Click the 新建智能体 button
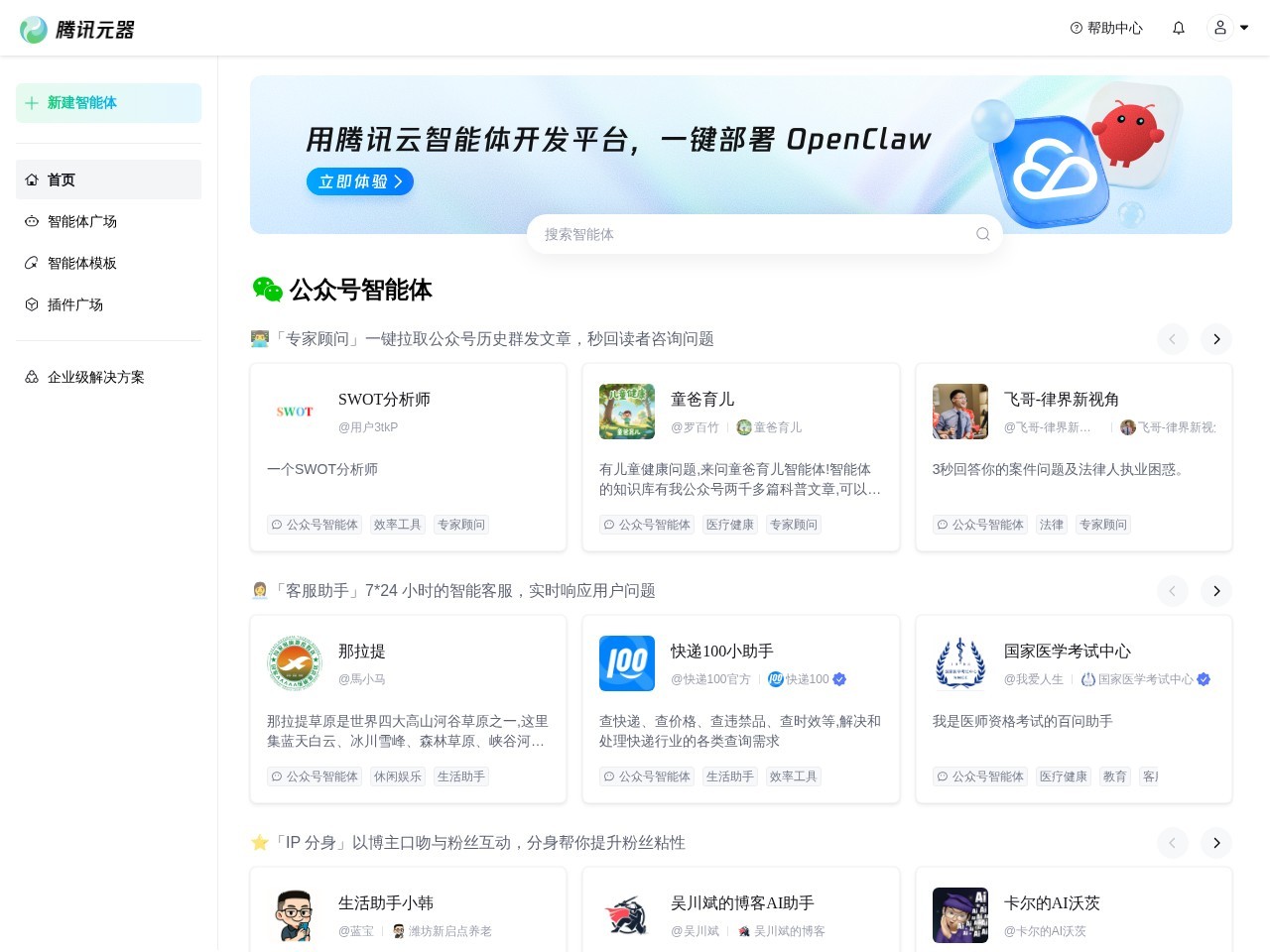The image size is (1270, 952). point(108,103)
